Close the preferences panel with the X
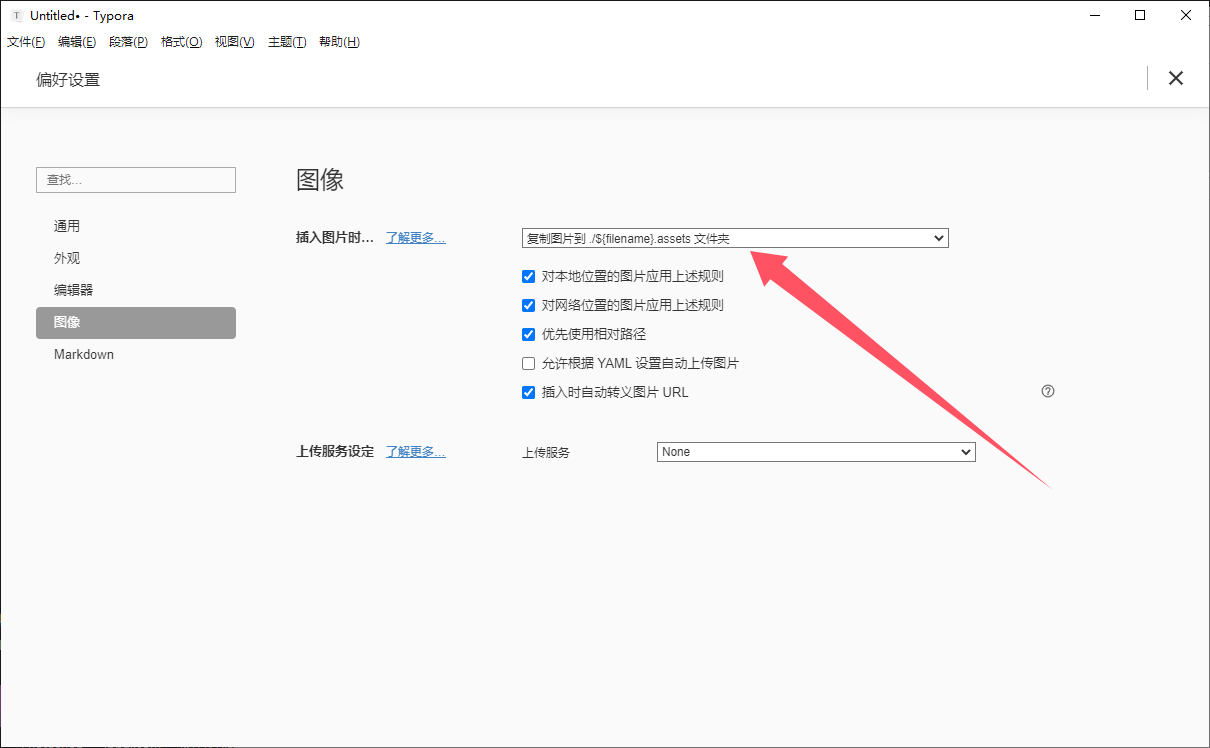Screen dimensions: 1210x748 point(1176,78)
